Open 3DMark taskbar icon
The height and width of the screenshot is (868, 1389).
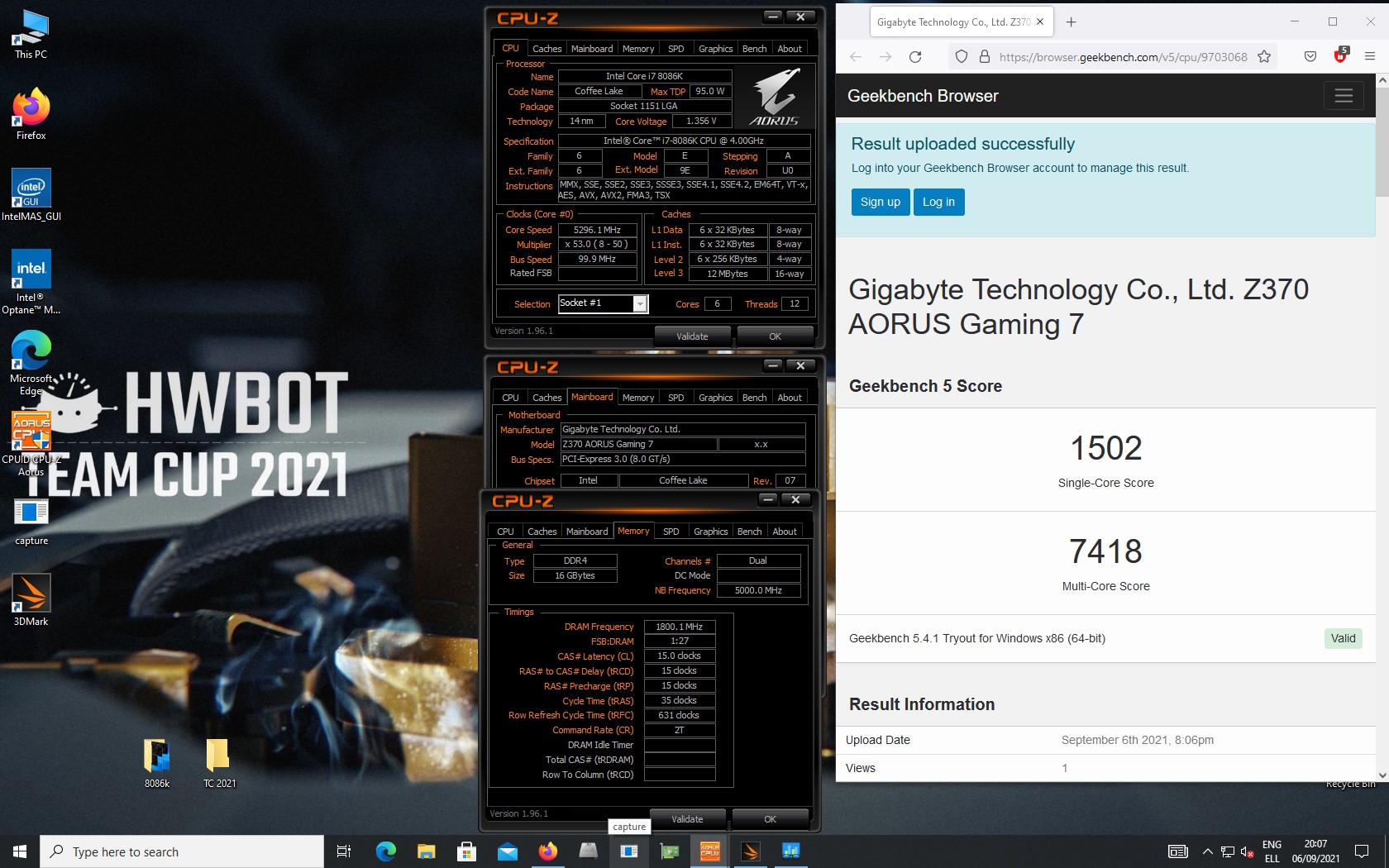(750, 851)
